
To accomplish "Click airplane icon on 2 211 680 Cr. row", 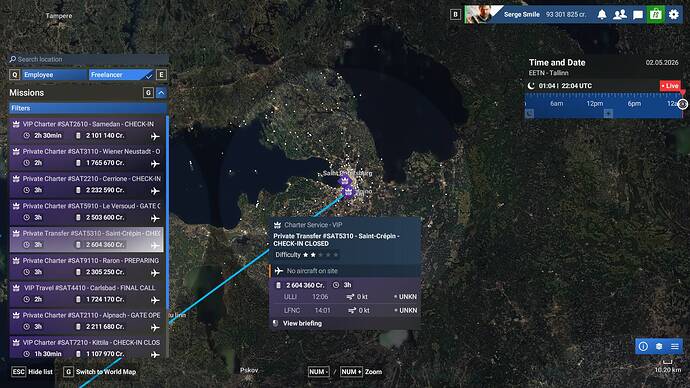I will click(155, 327).
